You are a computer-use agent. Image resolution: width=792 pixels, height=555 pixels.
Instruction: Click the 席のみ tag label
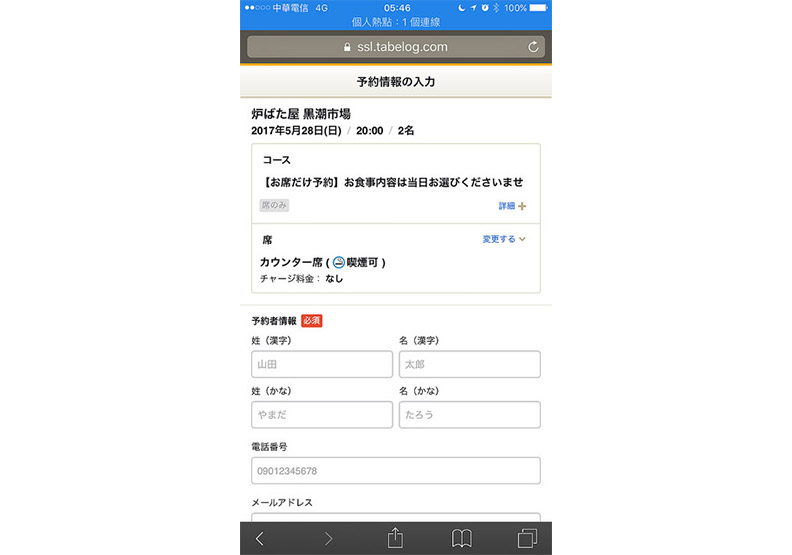click(x=274, y=205)
